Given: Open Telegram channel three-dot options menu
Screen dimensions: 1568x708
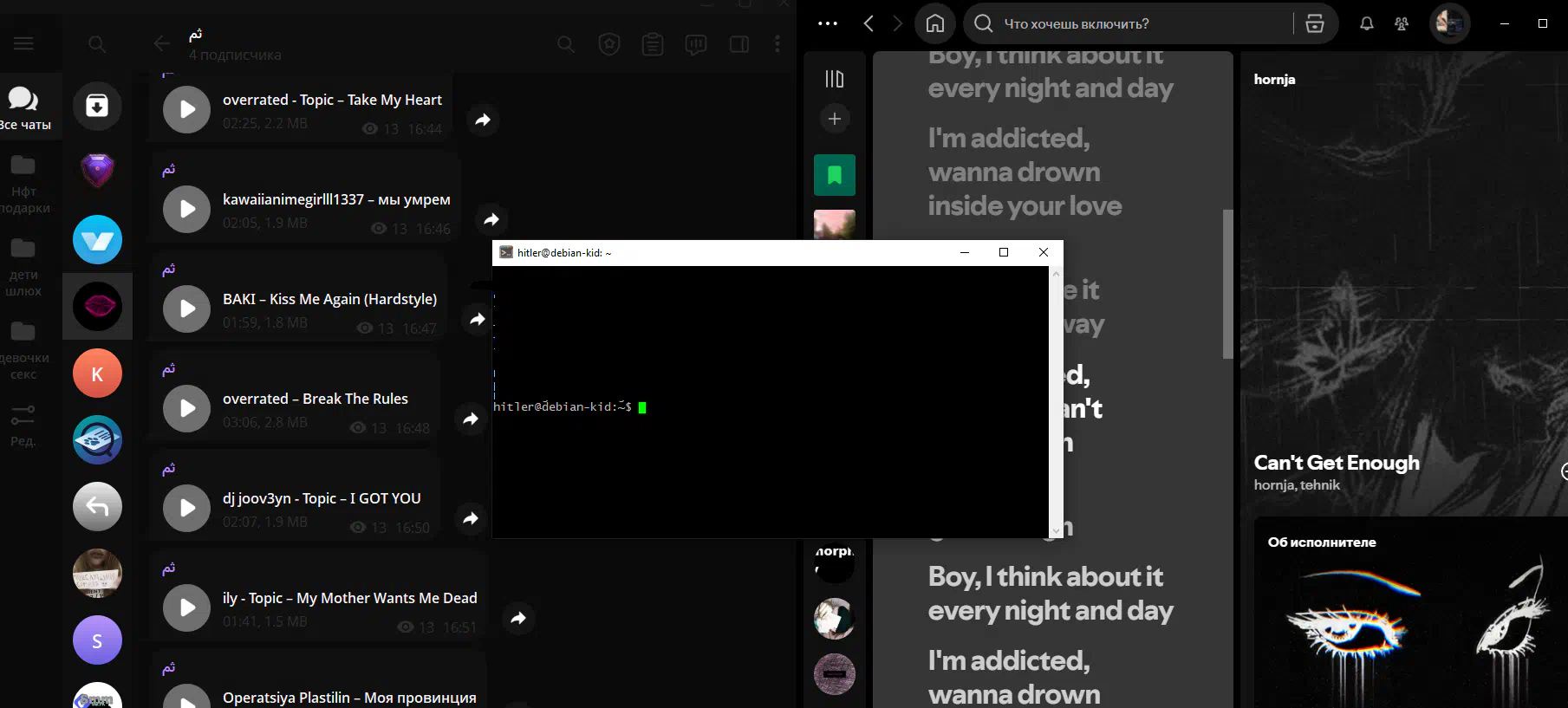Looking at the screenshot, I should coord(777,44).
